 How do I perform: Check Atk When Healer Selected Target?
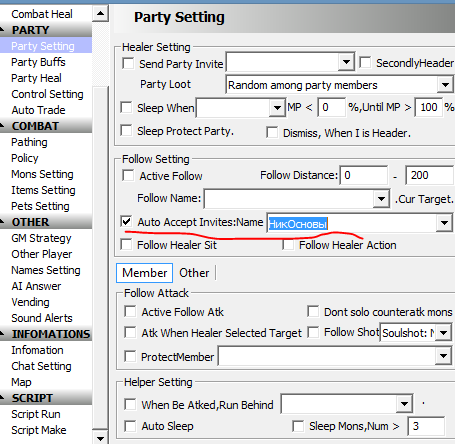[x=130, y=332]
